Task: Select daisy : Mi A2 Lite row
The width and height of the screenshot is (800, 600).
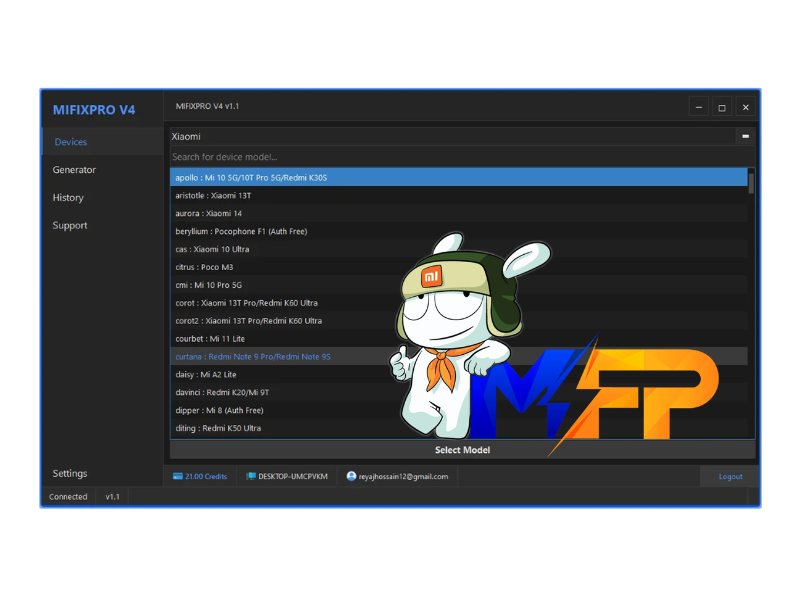Action: (459, 374)
